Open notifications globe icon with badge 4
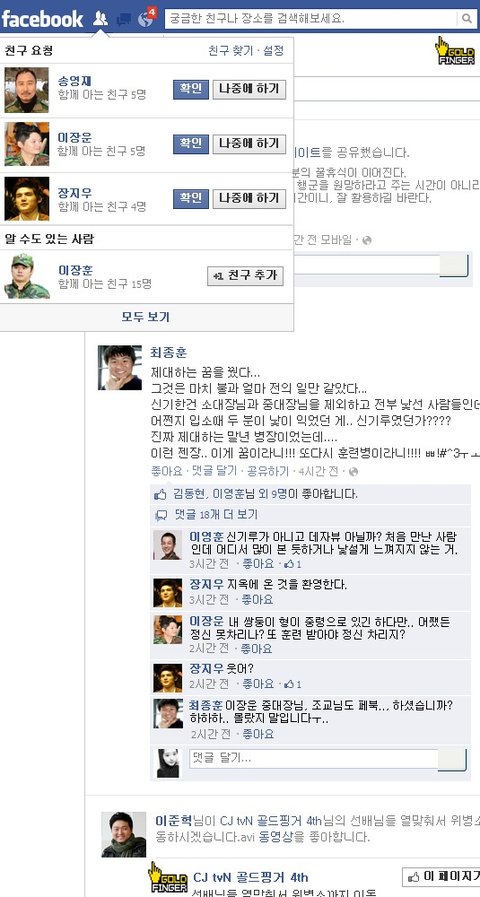The width and height of the screenshot is (480, 897). [x=146, y=19]
